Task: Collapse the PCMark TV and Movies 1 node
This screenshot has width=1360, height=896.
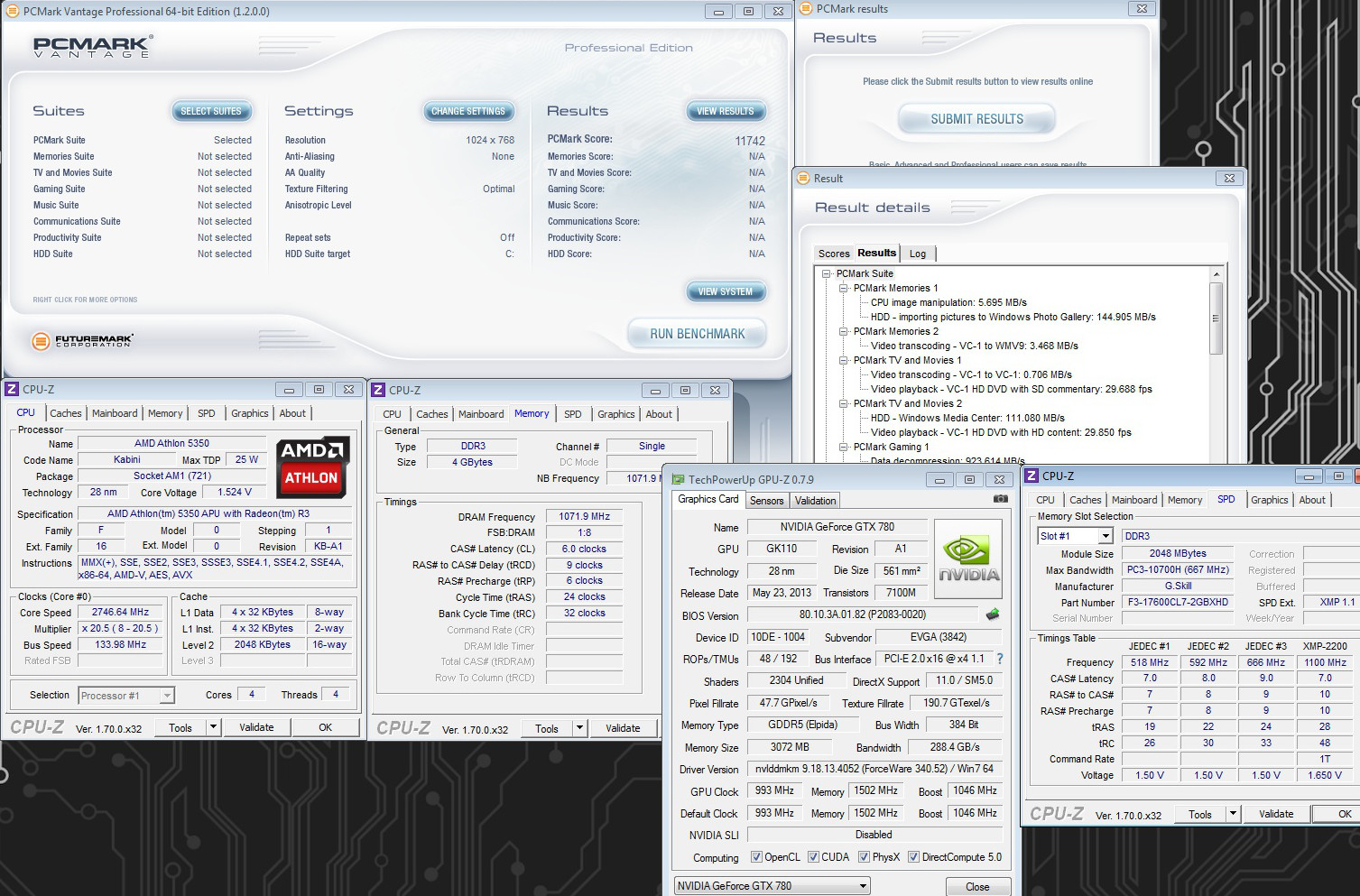Action: (844, 360)
